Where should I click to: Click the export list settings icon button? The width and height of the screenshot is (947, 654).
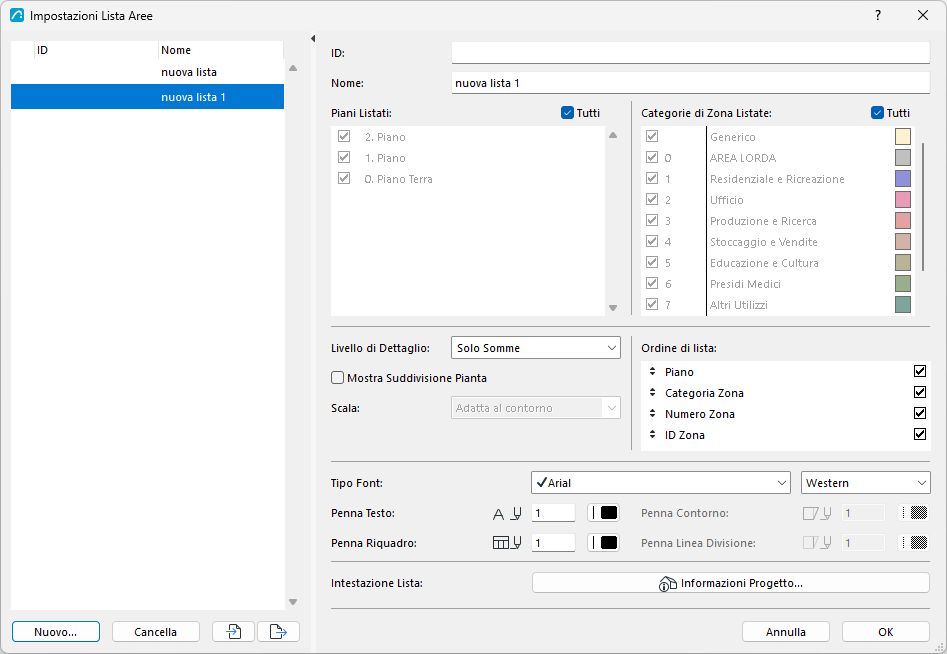coord(278,632)
